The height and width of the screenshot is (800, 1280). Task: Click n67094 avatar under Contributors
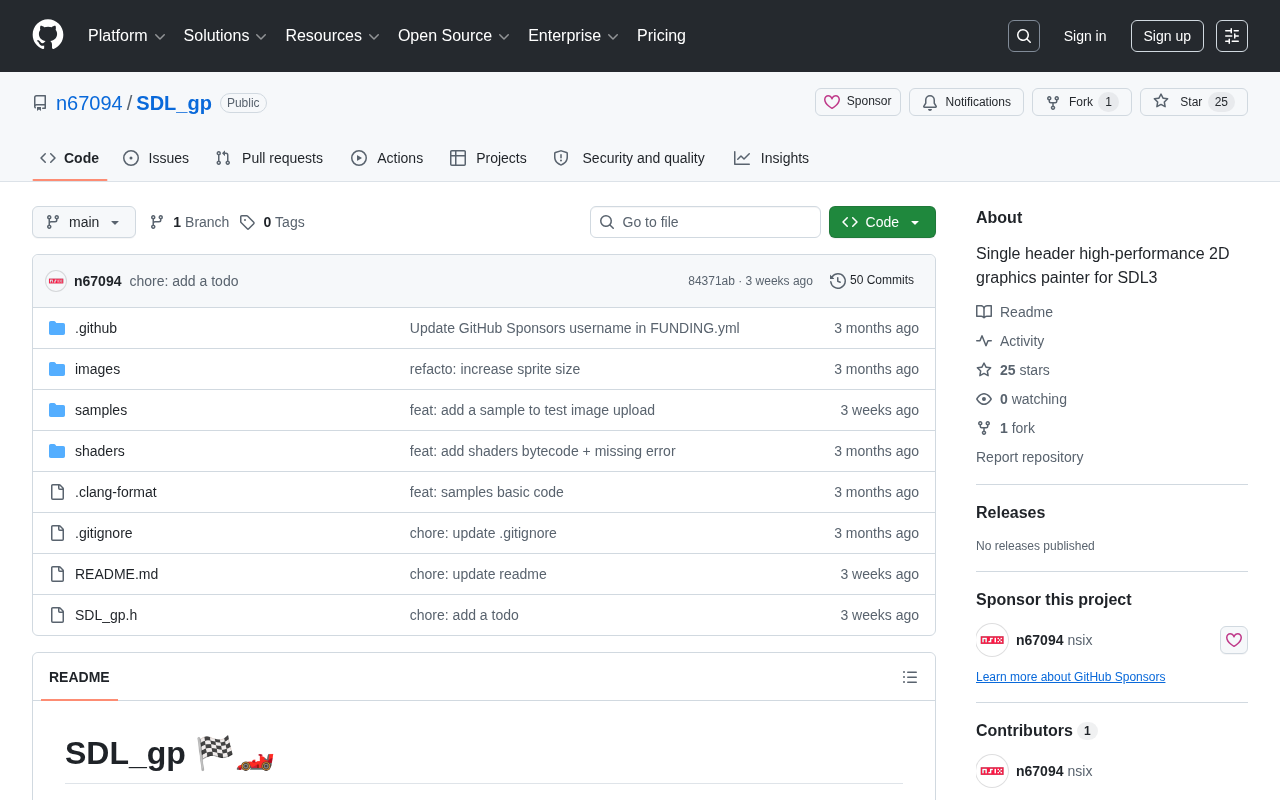point(992,771)
